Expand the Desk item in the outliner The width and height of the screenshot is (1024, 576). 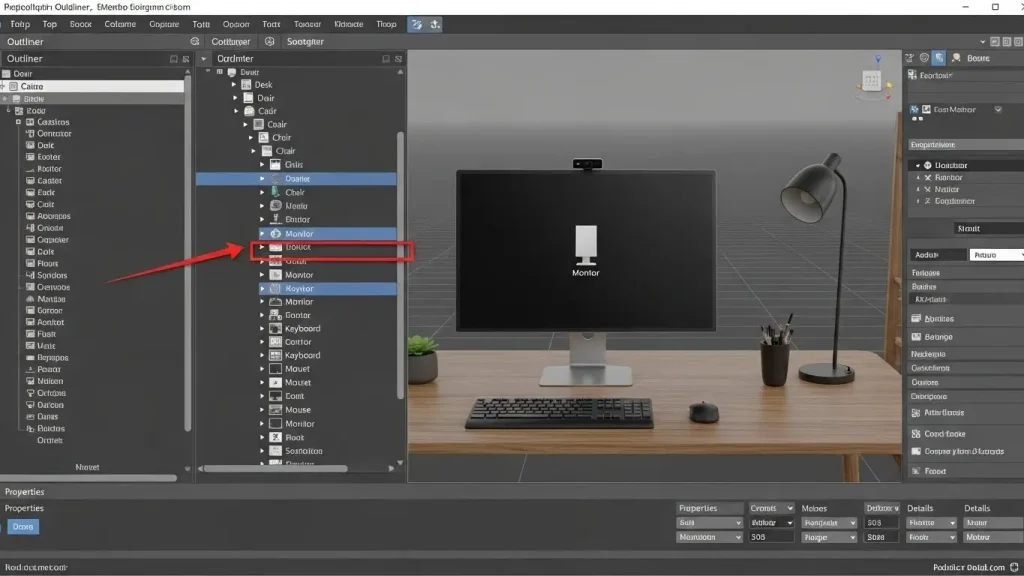[x=233, y=85]
